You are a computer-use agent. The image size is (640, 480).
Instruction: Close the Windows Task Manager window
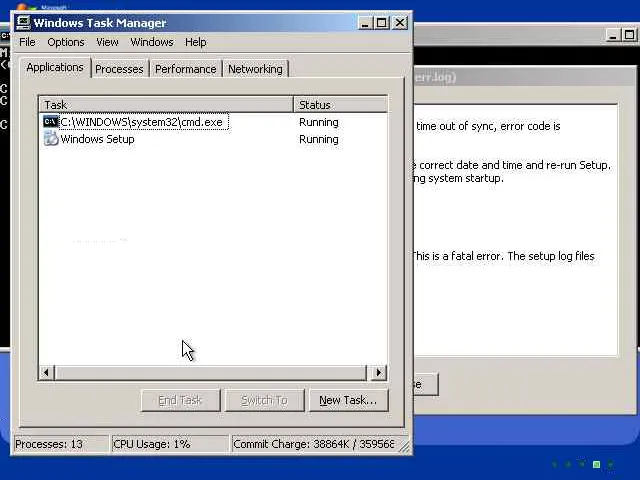(x=400, y=23)
